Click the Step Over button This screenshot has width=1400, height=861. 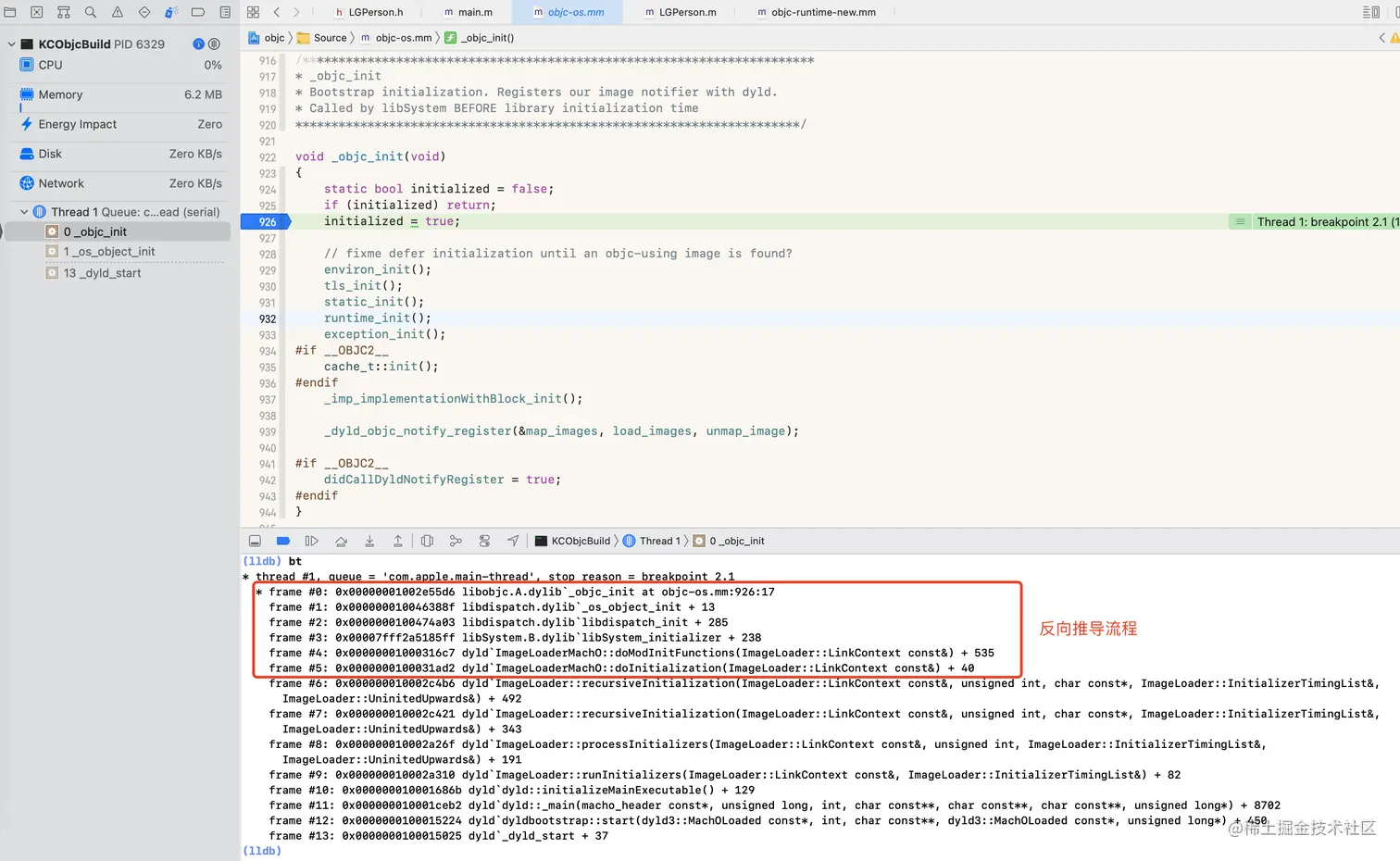tap(341, 541)
